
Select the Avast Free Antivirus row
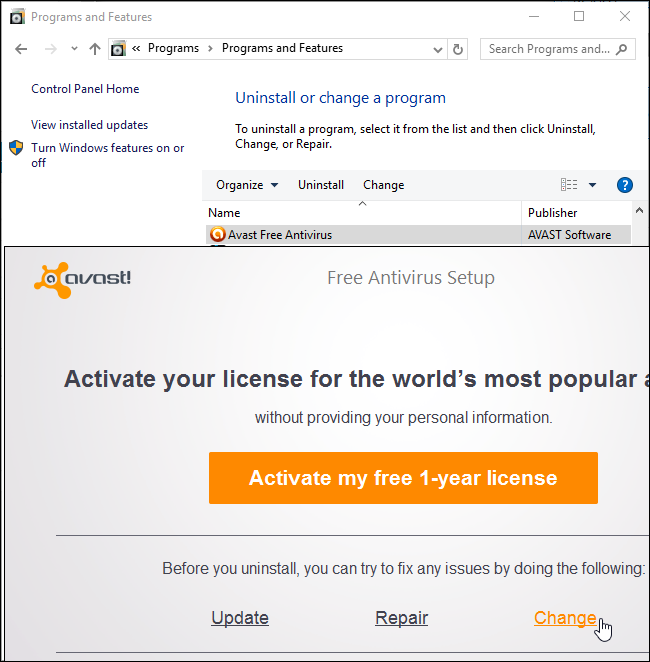(418, 235)
